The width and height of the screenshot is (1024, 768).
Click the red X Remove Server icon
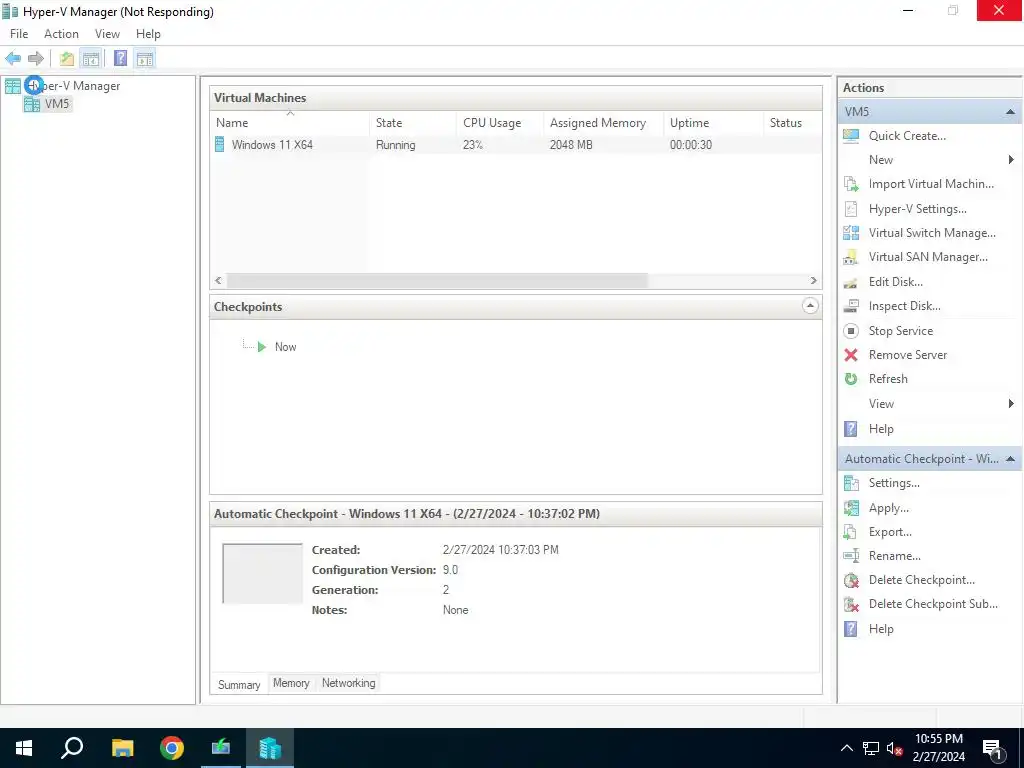[x=851, y=355]
